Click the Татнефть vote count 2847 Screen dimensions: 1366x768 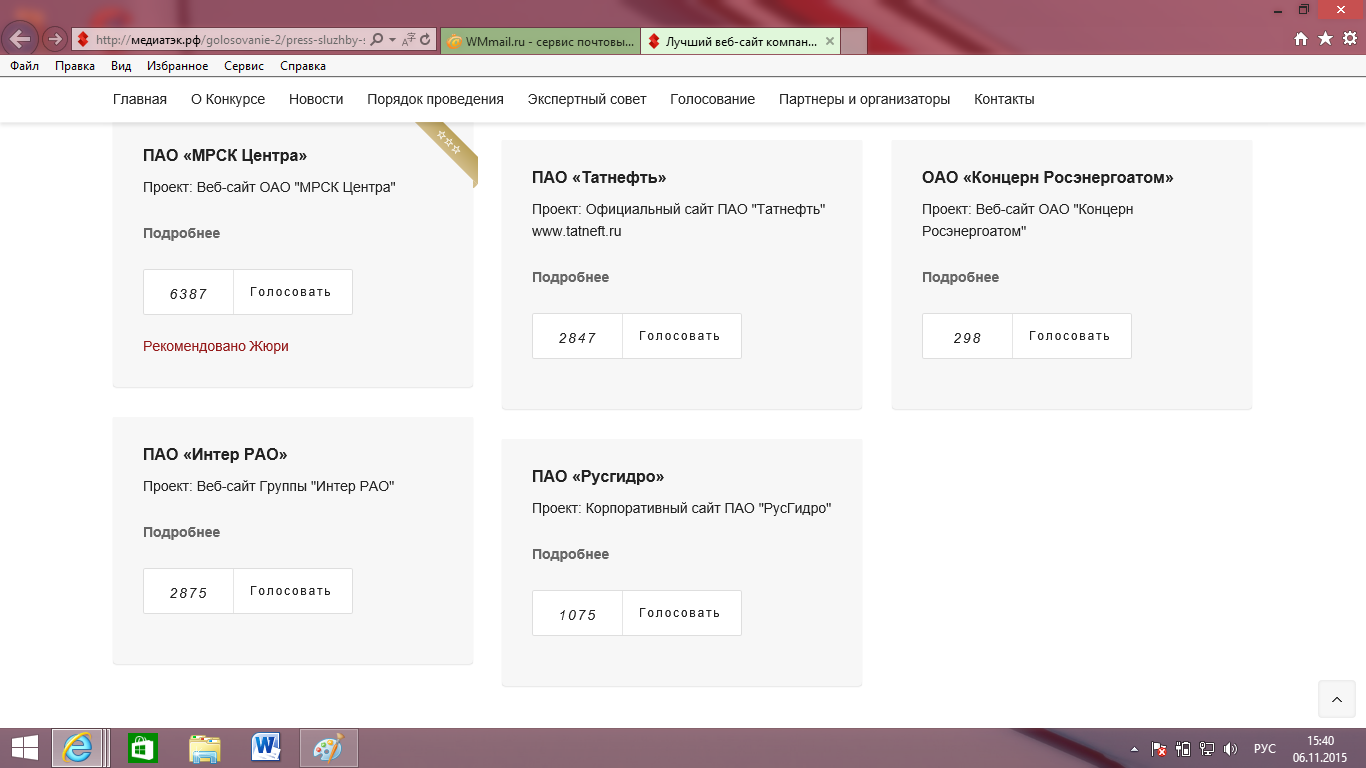(577, 337)
